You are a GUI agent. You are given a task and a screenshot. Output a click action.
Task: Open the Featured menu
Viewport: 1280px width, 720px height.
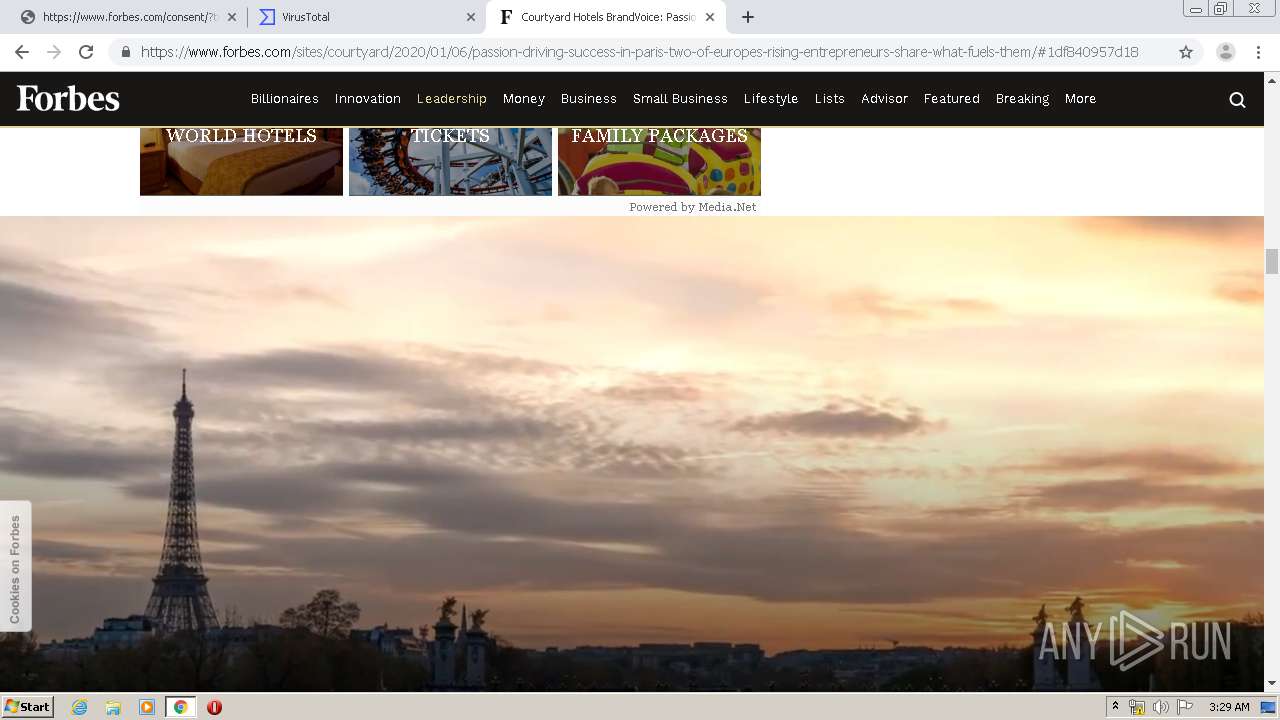[x=952, y=99]
